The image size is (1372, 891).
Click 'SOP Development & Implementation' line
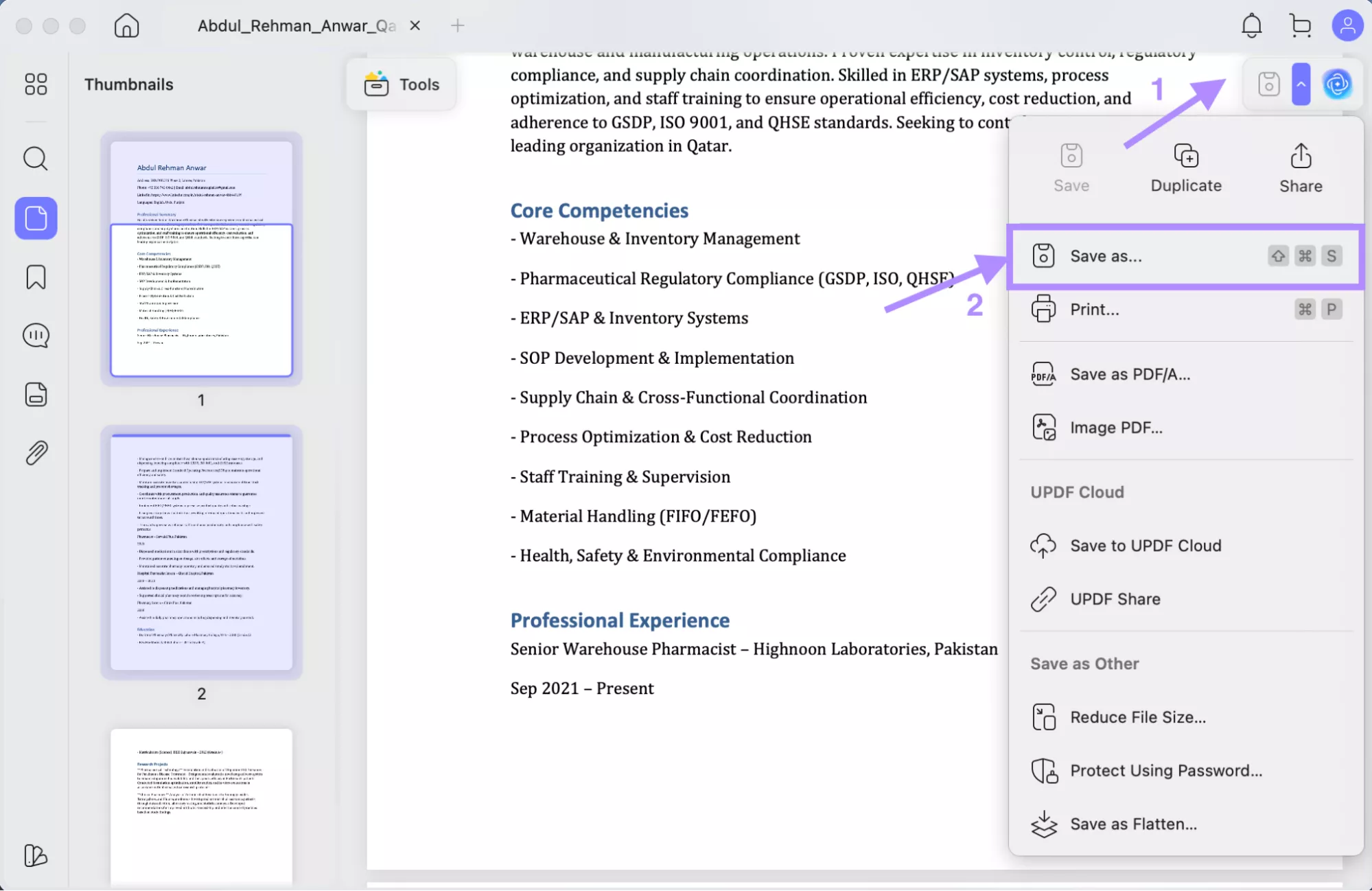[x=652, y=358]
